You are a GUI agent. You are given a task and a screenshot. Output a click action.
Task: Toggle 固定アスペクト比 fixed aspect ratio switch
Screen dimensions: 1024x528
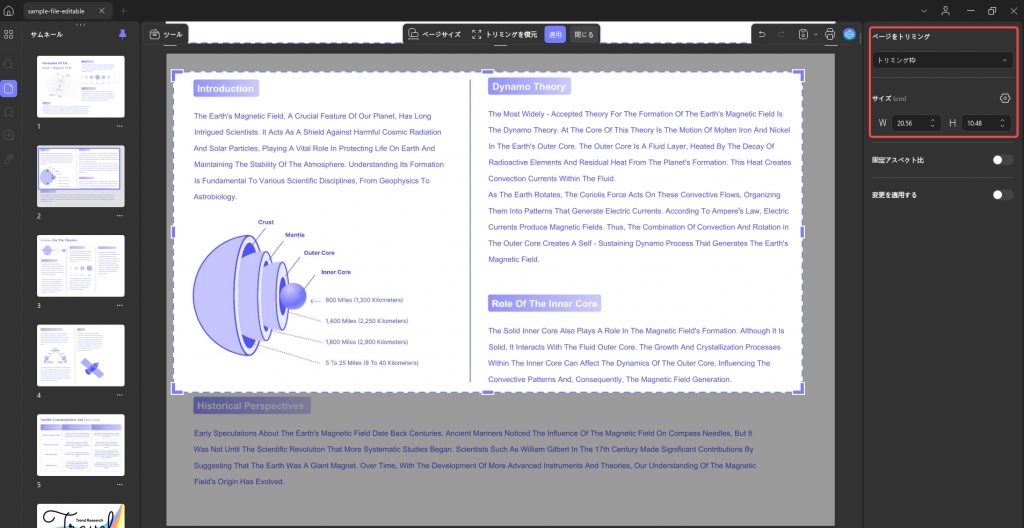pos(1002,160)
